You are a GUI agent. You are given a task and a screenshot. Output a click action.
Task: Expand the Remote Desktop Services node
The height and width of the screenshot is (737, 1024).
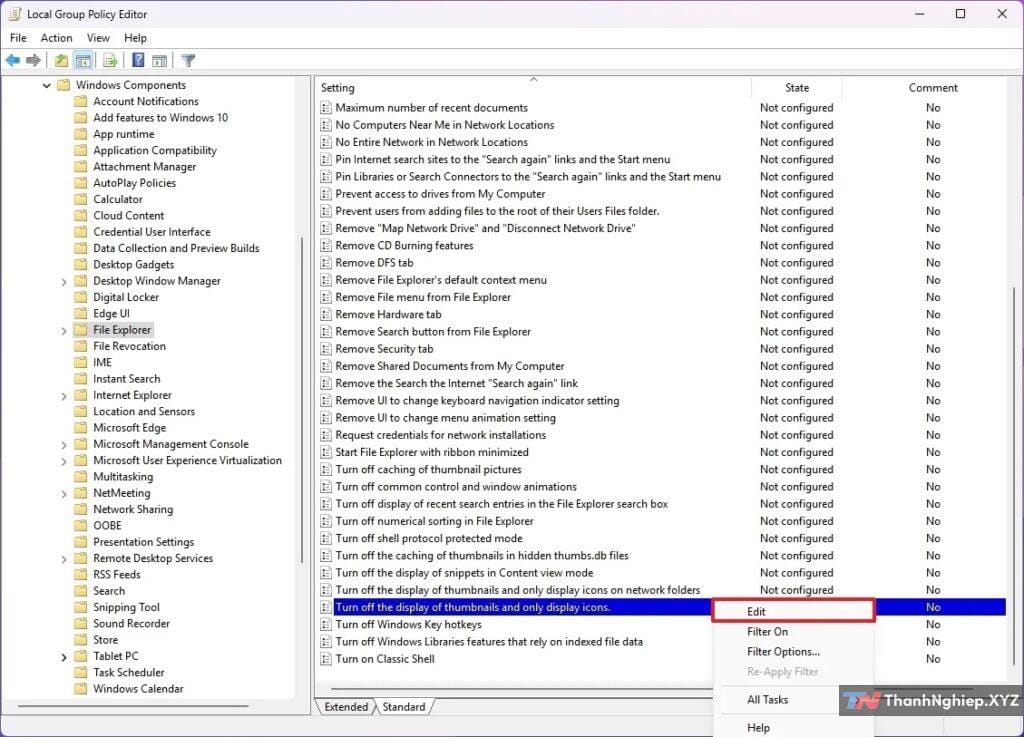(64, 559)
